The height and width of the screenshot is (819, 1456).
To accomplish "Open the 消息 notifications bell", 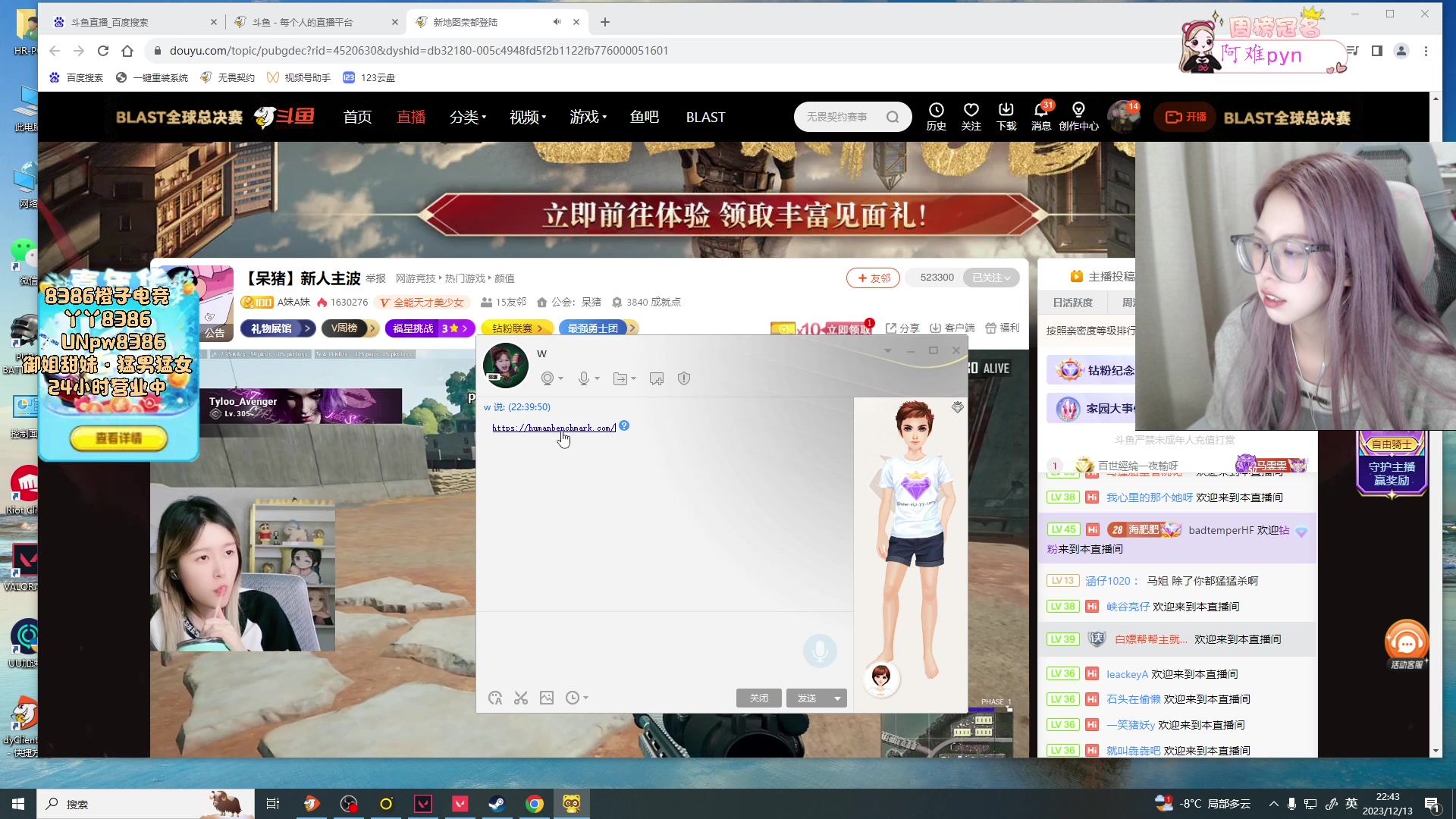I will click(x=1041, y=117).
